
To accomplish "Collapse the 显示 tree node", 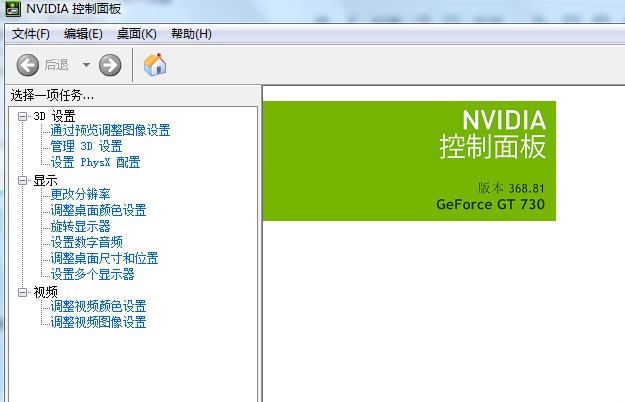I will 23,181.
